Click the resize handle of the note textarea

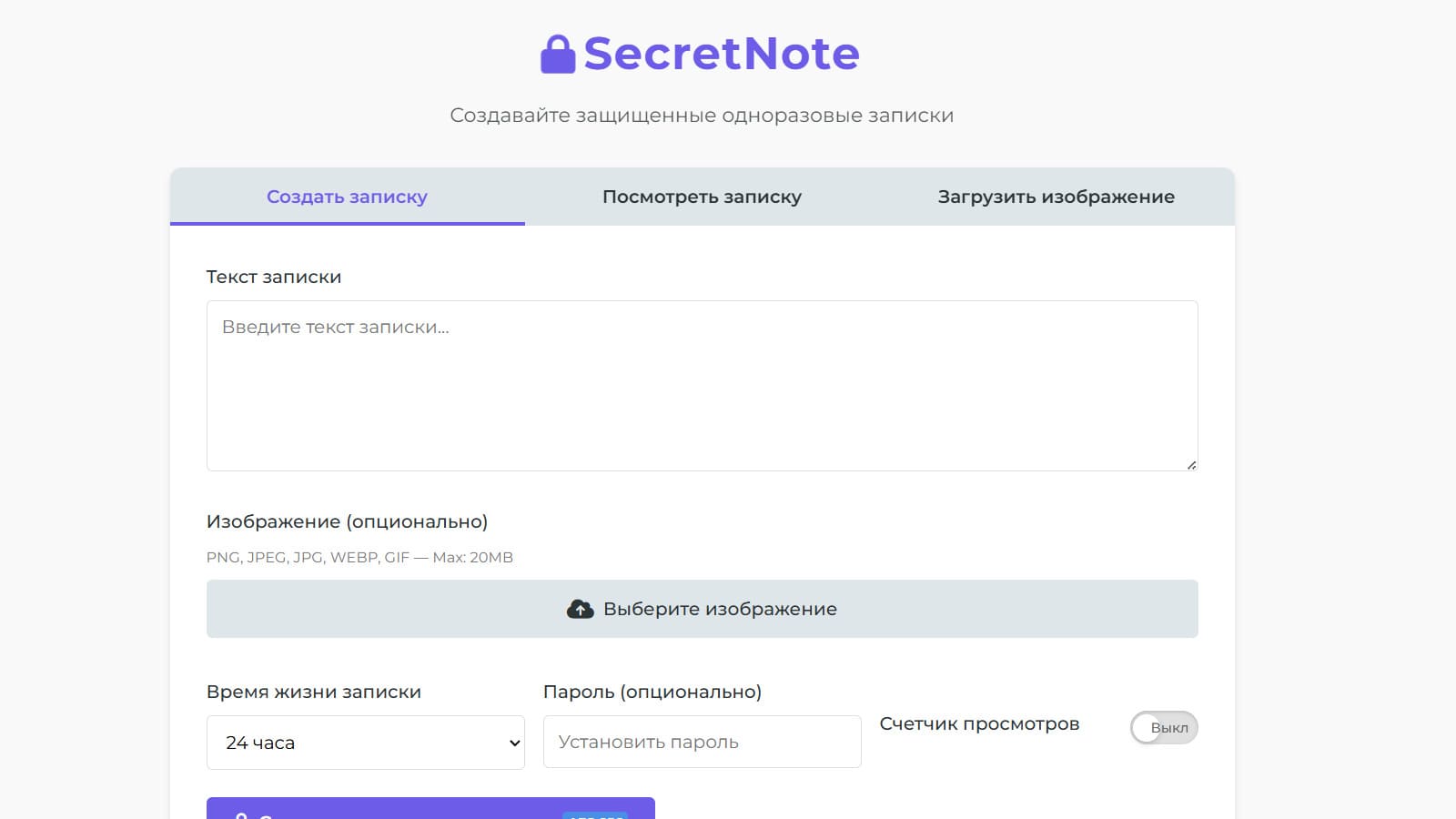[x=1192, y=464]
